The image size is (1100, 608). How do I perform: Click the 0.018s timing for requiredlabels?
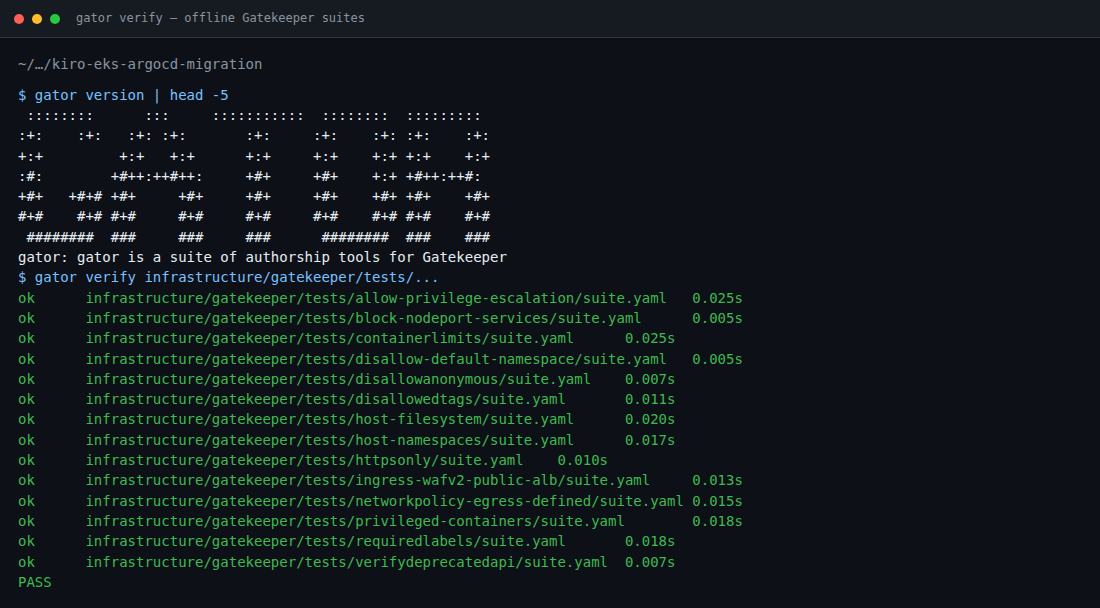click(x=650, y=541)
